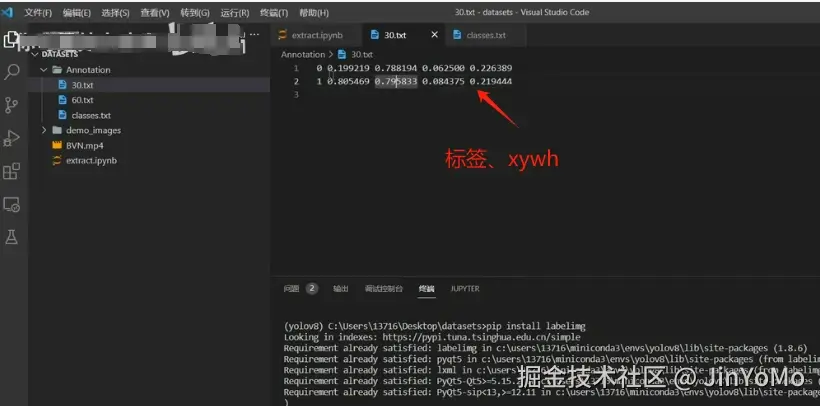Open the 运行(R) menu
Image resolution: width=820 pixels, height=406 pixels.
coord(235,13)
